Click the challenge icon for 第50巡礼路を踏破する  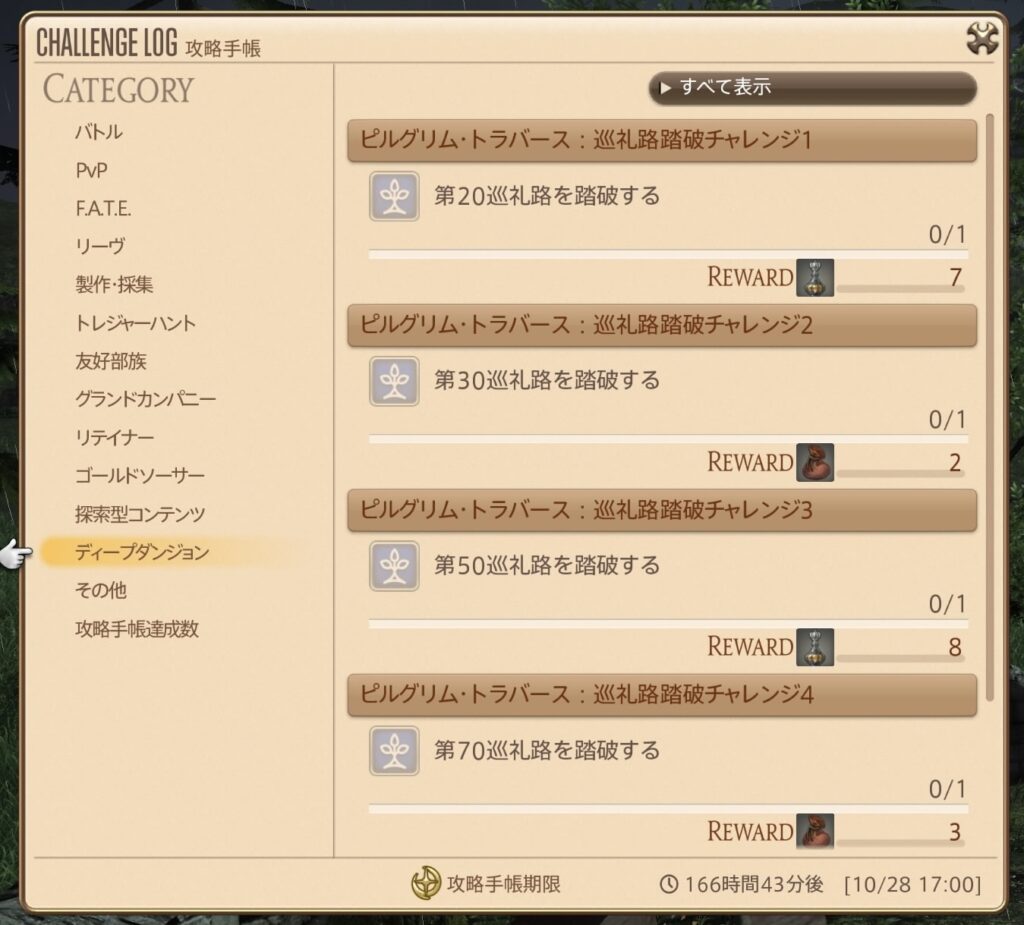click(x=394, y=566)
